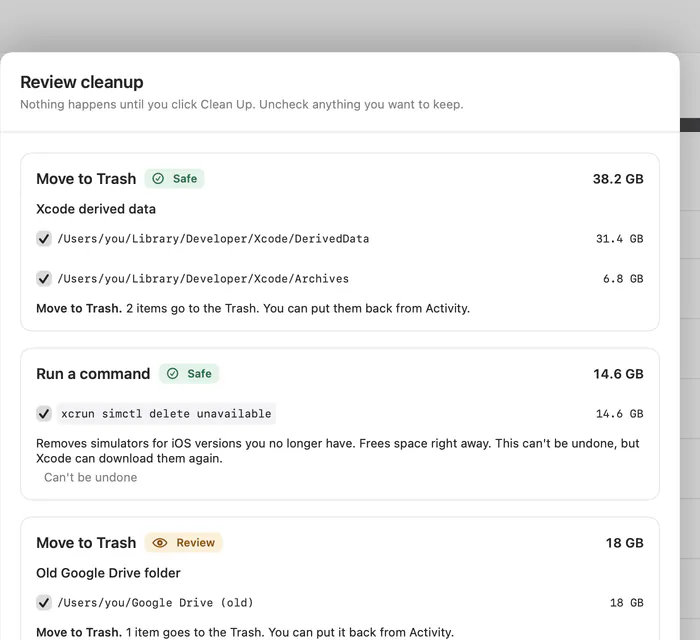700x640 pixels.
Task: Select the /Users/you/Google Drive (old) path
Action: [155, 603]
